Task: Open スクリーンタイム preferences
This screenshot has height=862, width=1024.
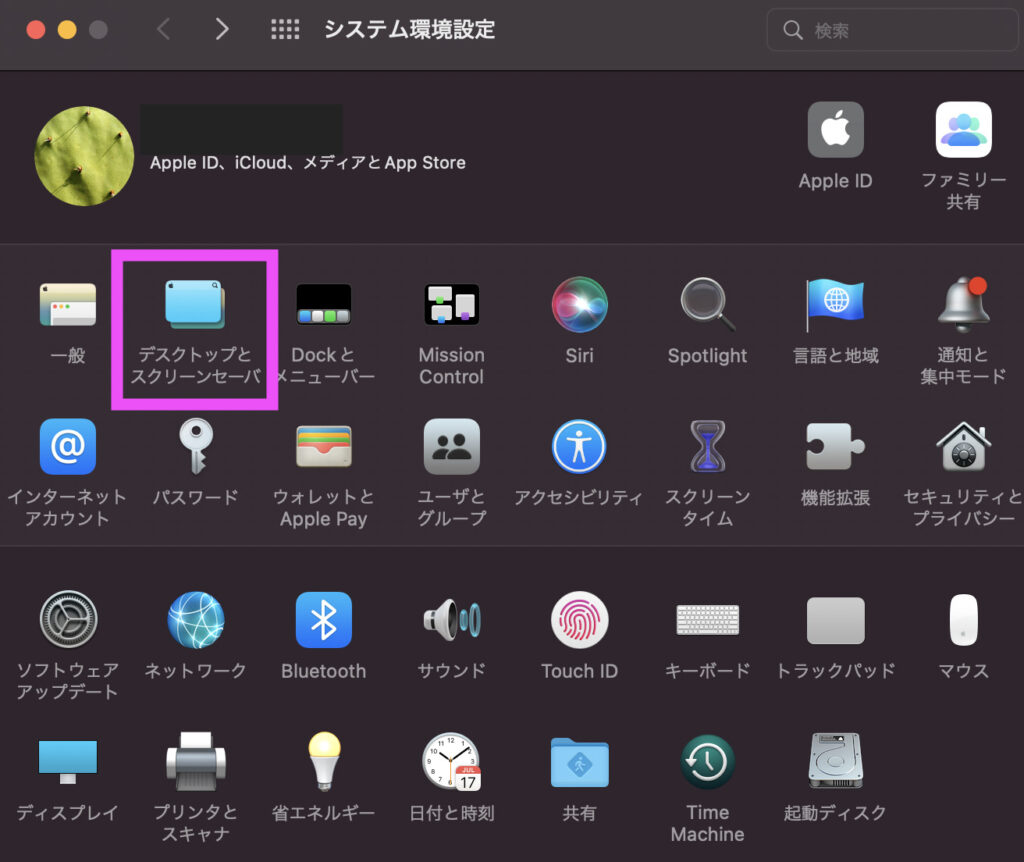Action: pos(707,447)
